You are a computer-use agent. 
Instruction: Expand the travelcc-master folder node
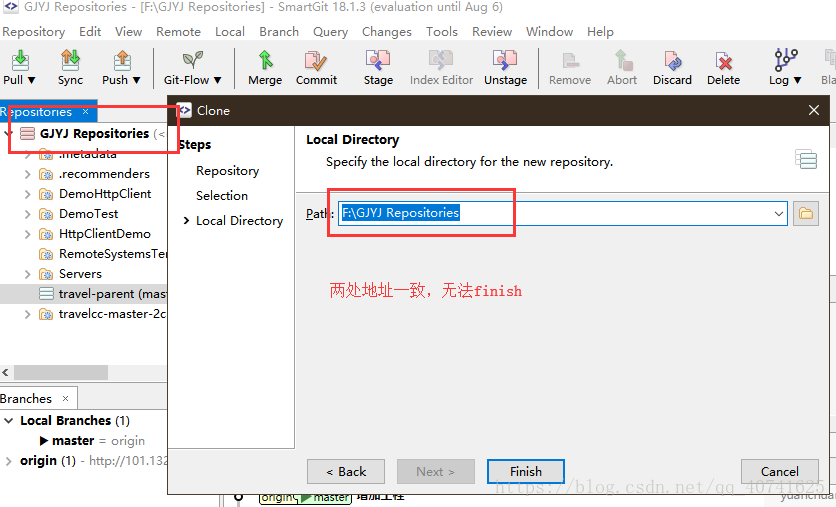pos(28,314)
